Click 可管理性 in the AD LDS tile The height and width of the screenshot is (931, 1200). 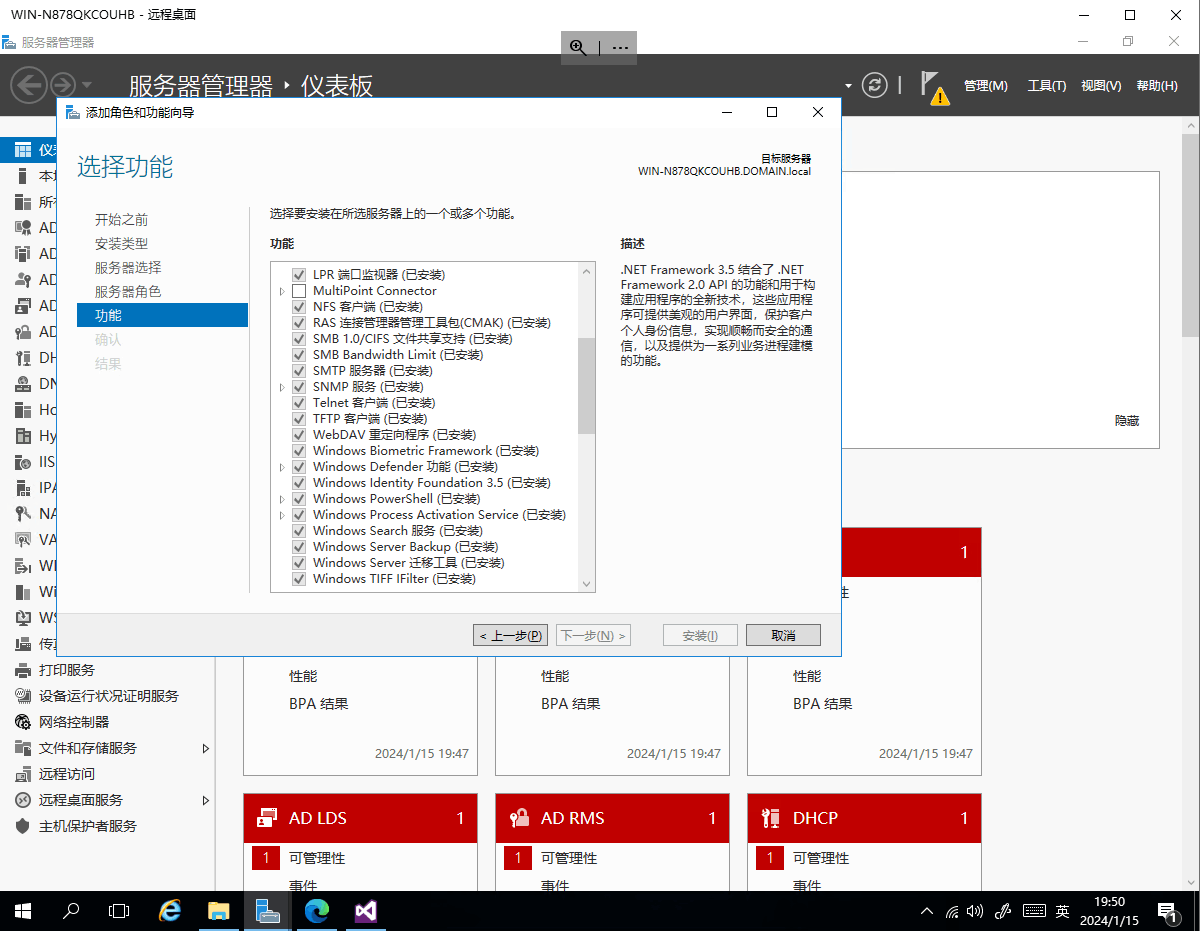tap(317, 858)
